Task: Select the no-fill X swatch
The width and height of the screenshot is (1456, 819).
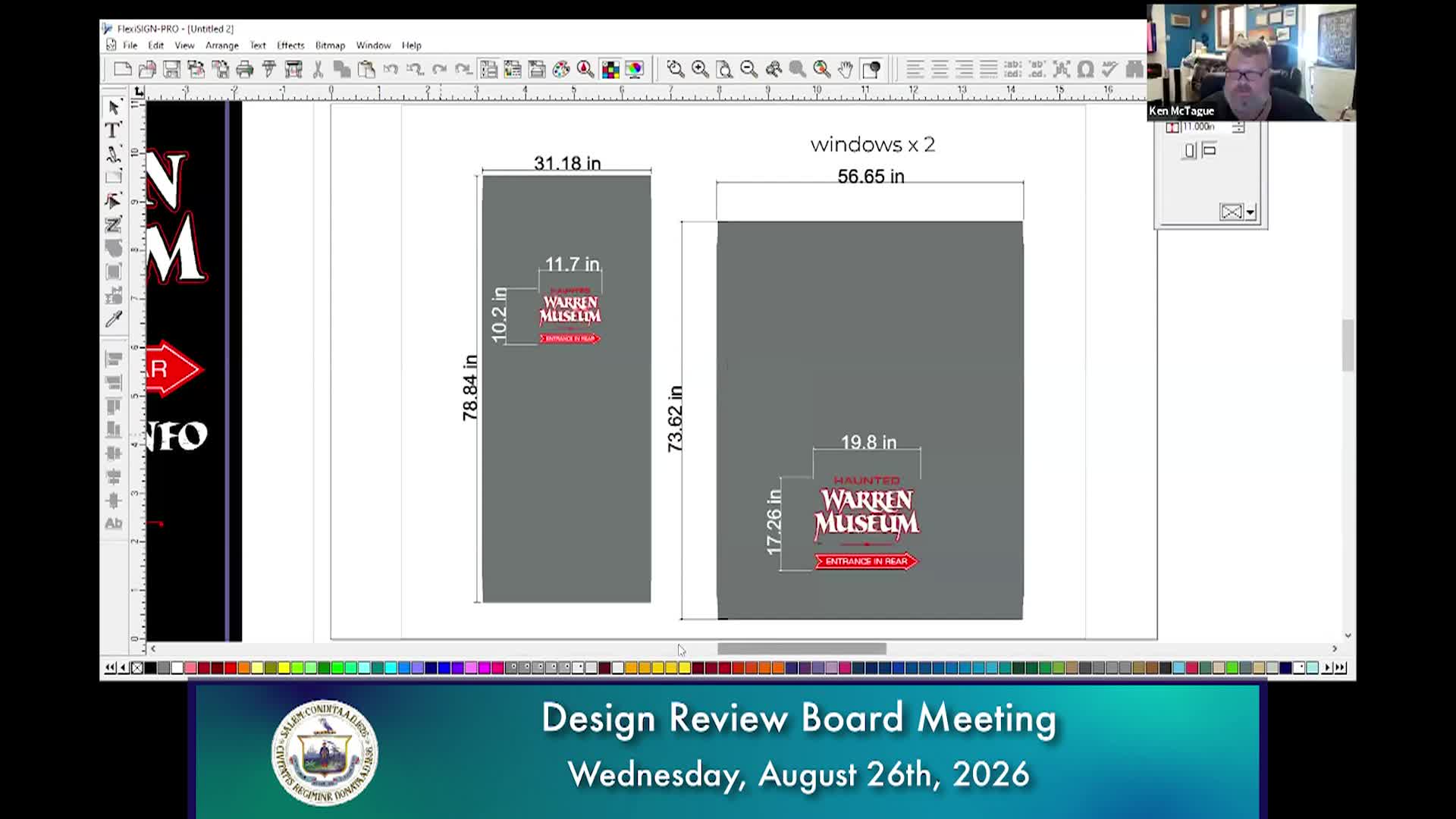Action: tap(137, 667)
